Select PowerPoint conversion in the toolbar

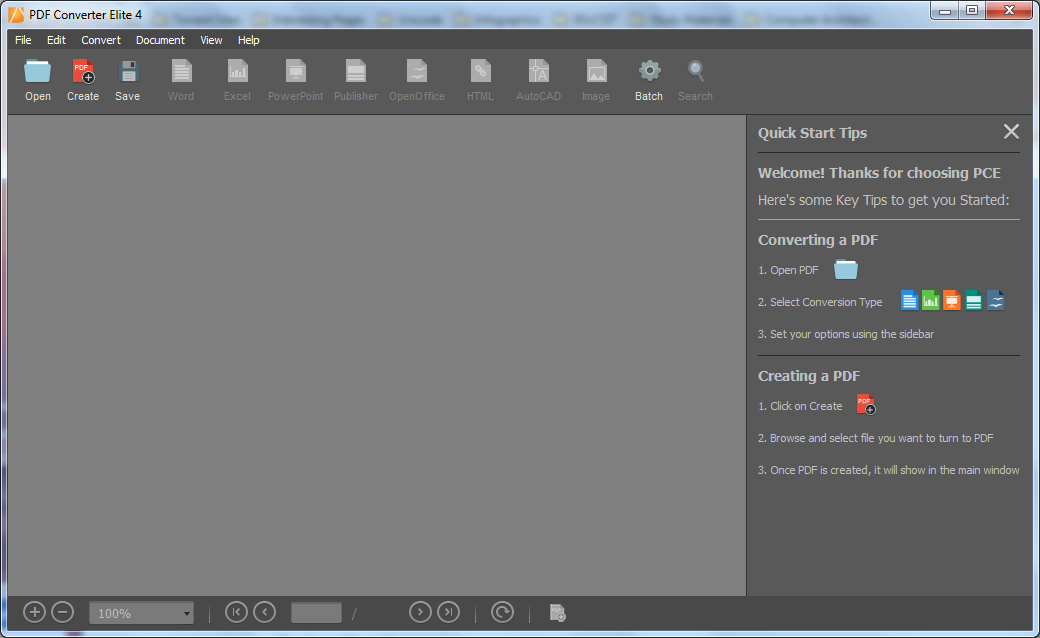pyautogui.click(x=296, y=72)
